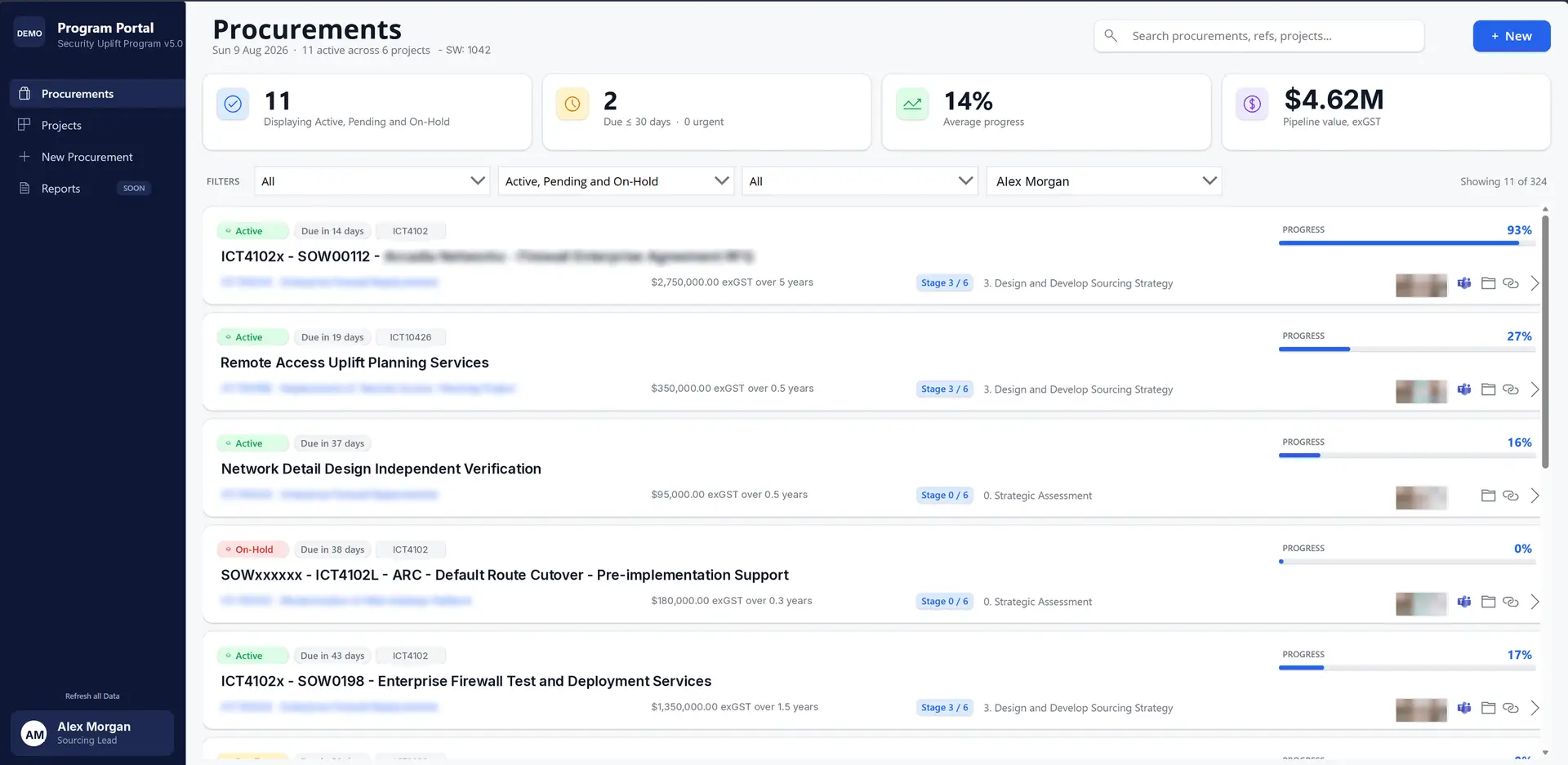
Task: Open folder for Network Detail Design Independent Verification
Action: pos(1488,496)
